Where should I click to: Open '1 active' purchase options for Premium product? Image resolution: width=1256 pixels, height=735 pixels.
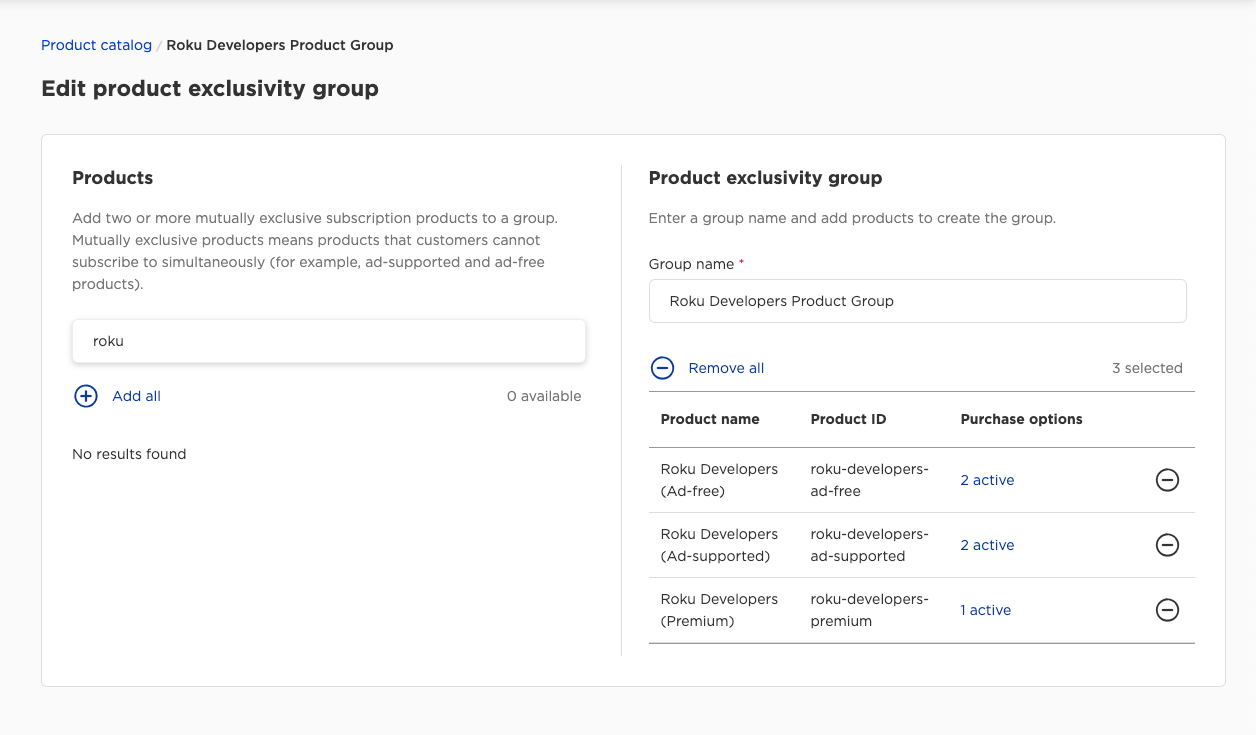tap(985, 610)
